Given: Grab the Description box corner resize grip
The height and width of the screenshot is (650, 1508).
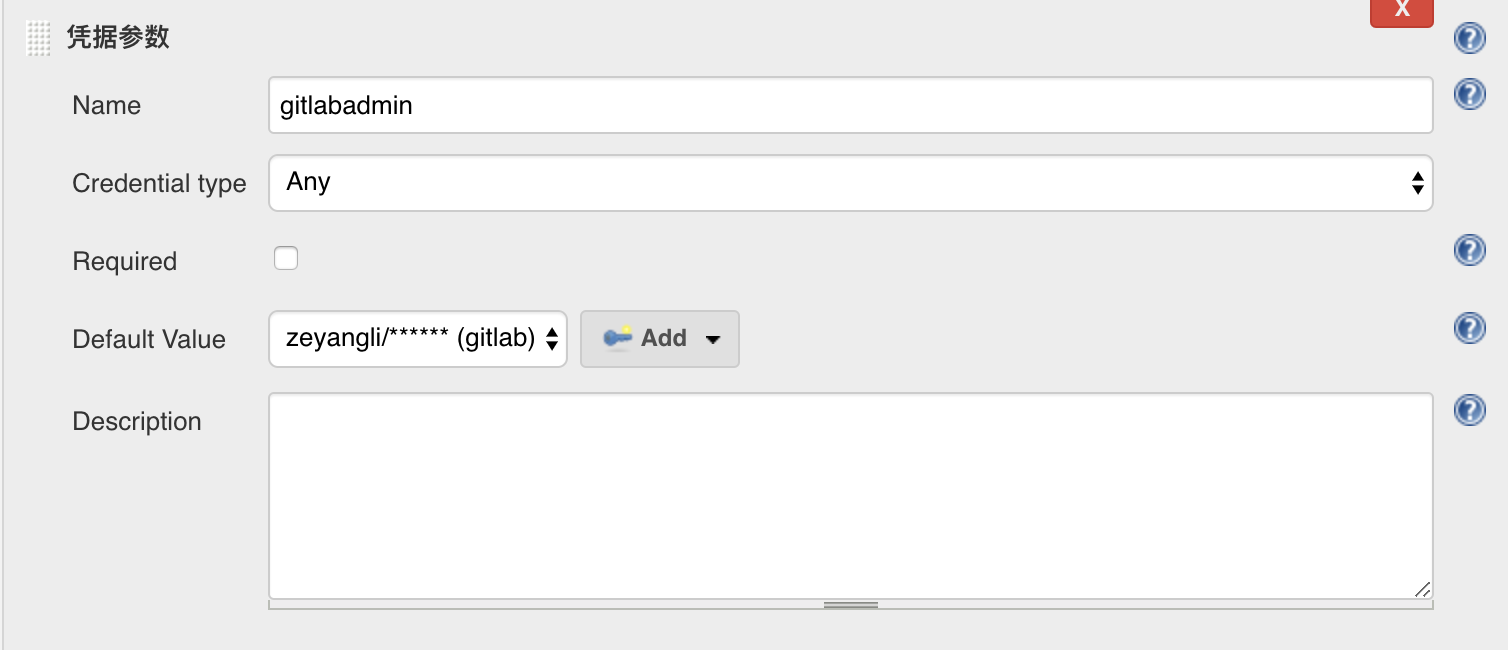Looking at the screenshot, I should pos(1422,589).
